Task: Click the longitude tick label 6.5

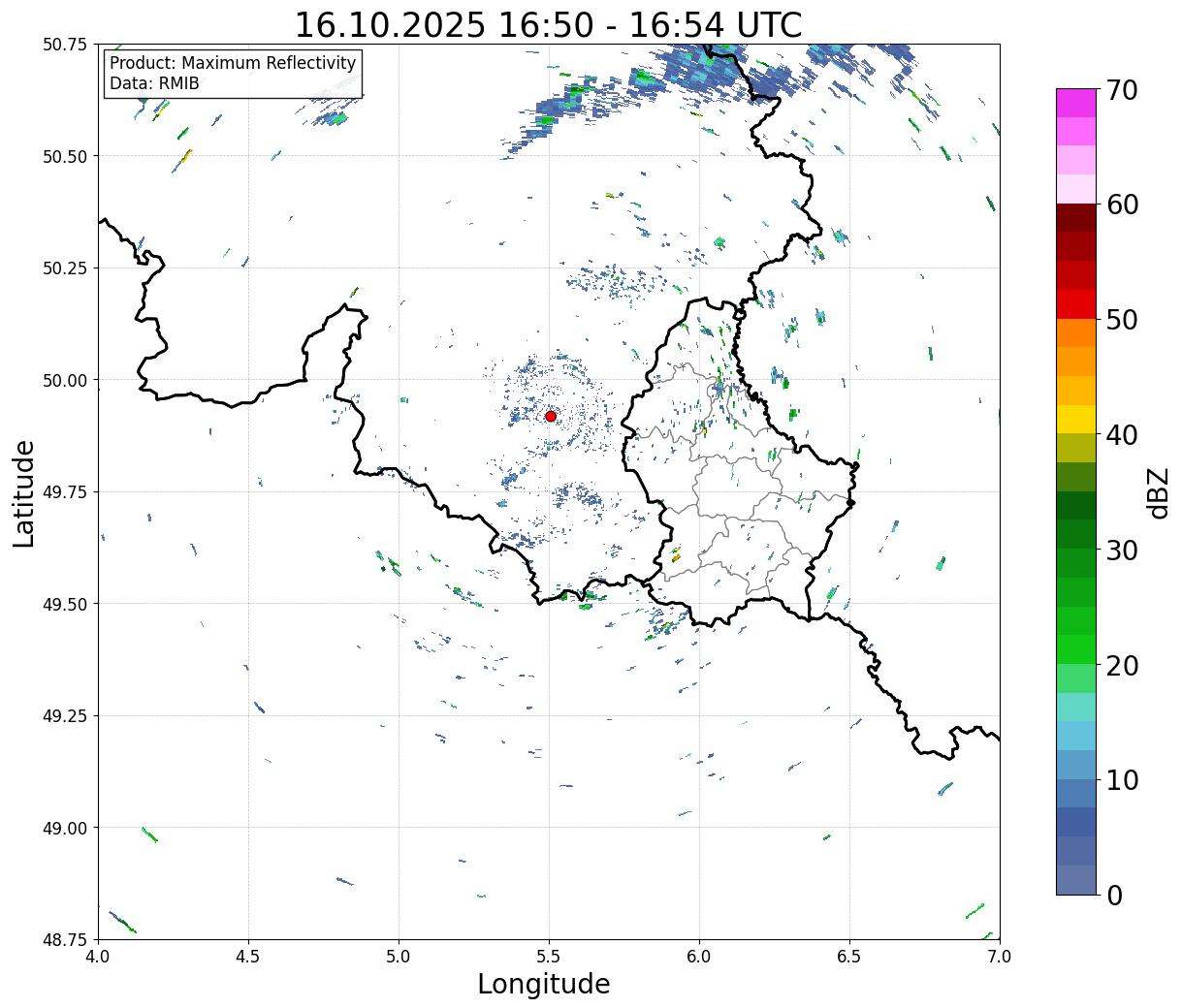Action: click(x=849, y=957)
